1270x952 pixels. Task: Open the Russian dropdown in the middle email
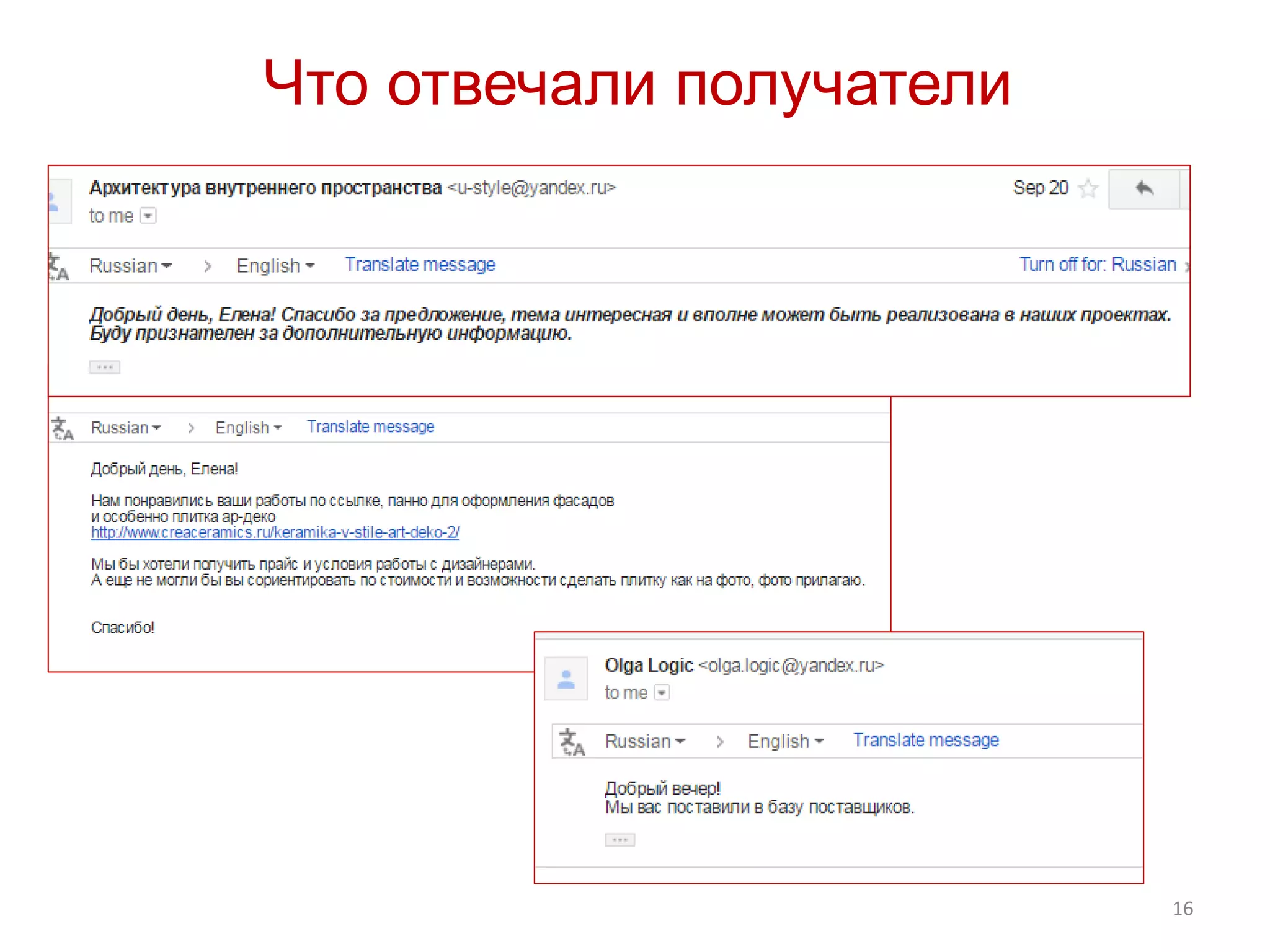pos(126,428)
